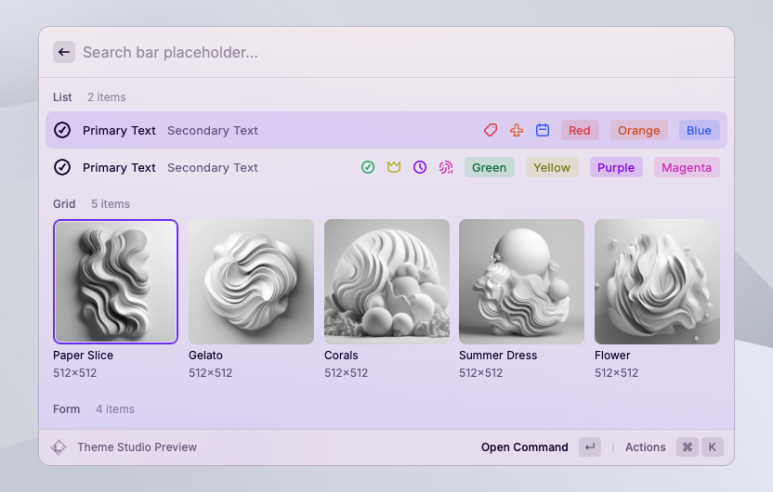Click the K key badge
This screenshot has height=492, width=773.
(x=712, y=447)
